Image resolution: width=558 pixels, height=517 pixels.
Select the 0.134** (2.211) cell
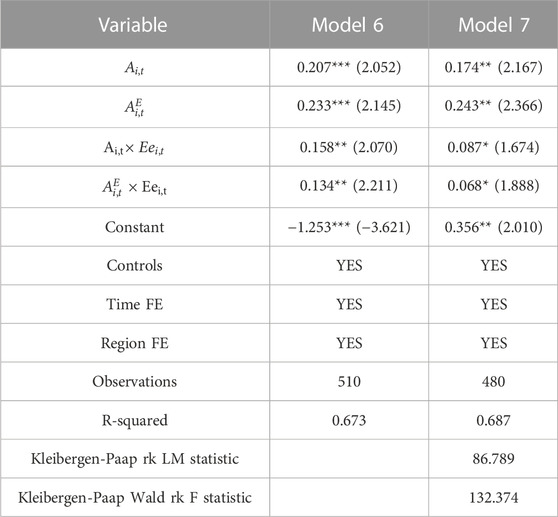click(349, 185)
